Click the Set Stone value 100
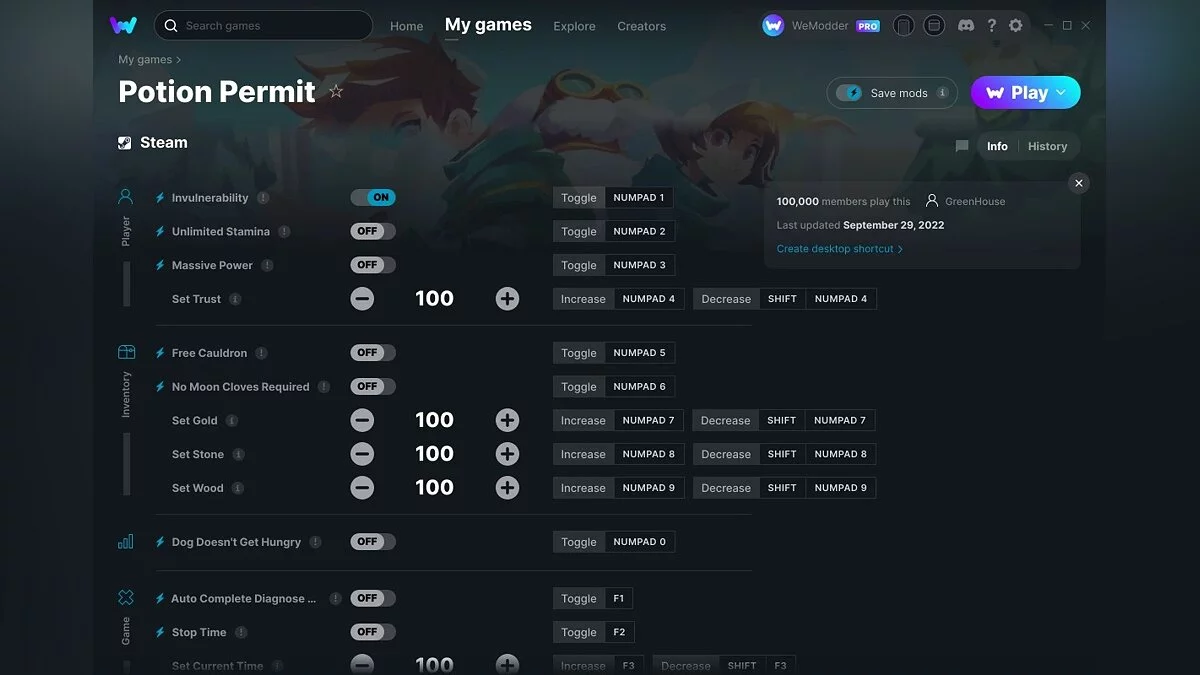 [434, 454]
